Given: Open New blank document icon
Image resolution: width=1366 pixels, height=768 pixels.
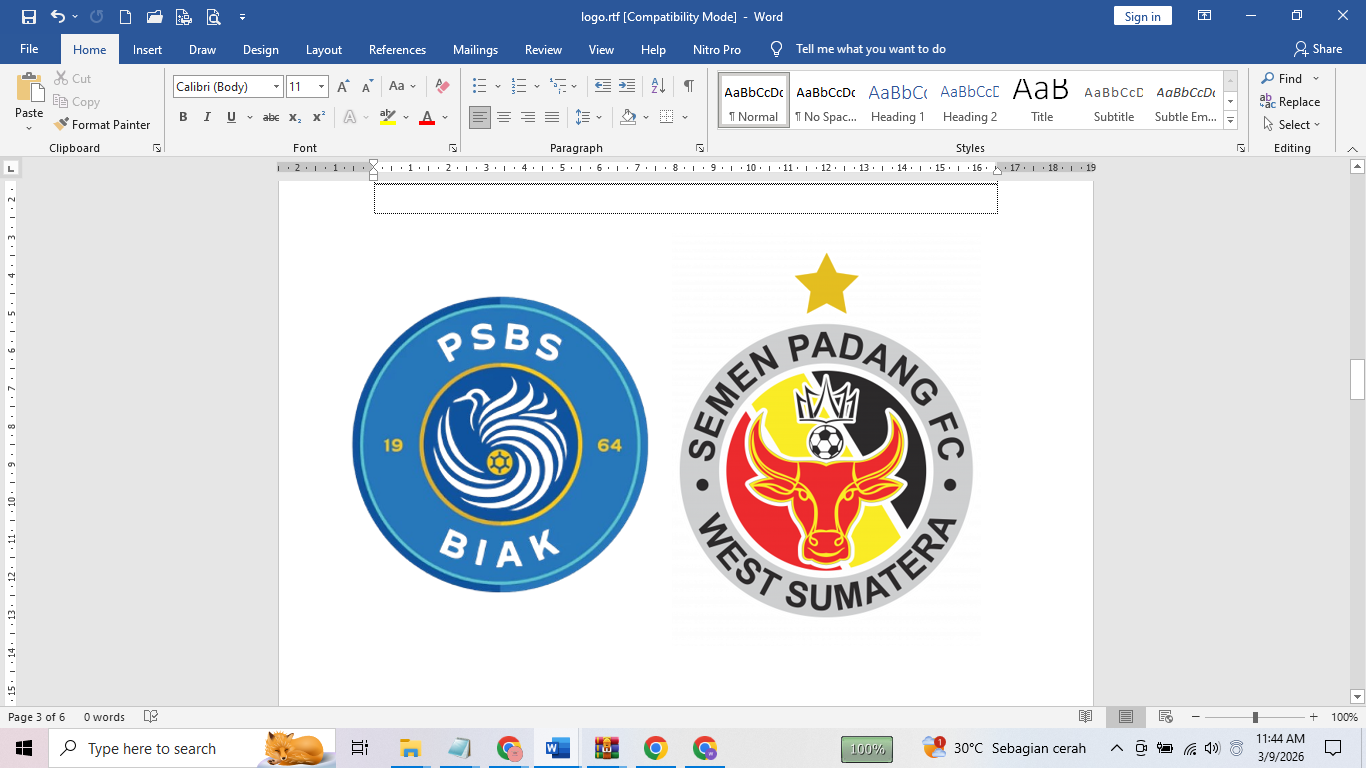Looking at the screenshot, I should tap(125, 16).
